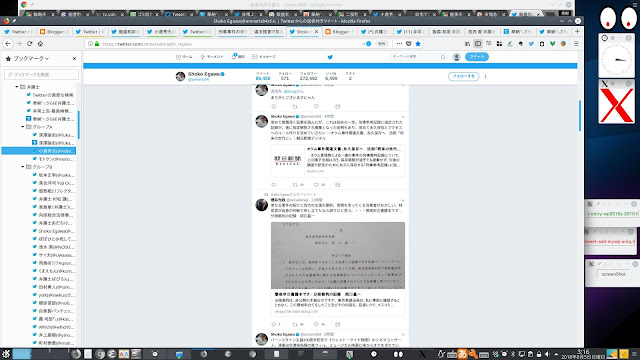Open the document photo in retweeted post
Image resolution: width=640 pixels, height=360 pixels.
coord(338,256)
